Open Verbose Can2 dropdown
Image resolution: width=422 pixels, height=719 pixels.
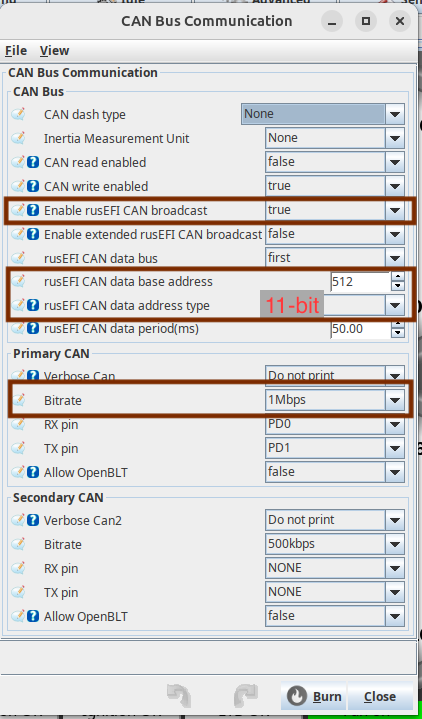(335, 520)
